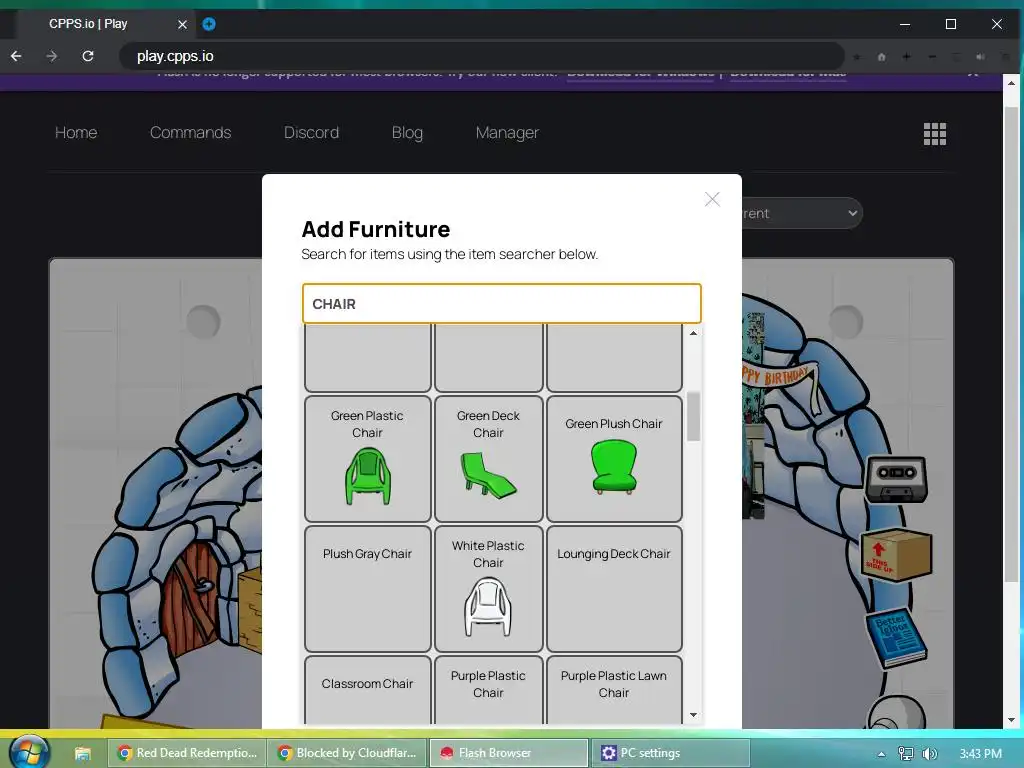This screenshot has height=768, width=1024.
Task: Open the Commands page
Action: click(x=191, y=133)
